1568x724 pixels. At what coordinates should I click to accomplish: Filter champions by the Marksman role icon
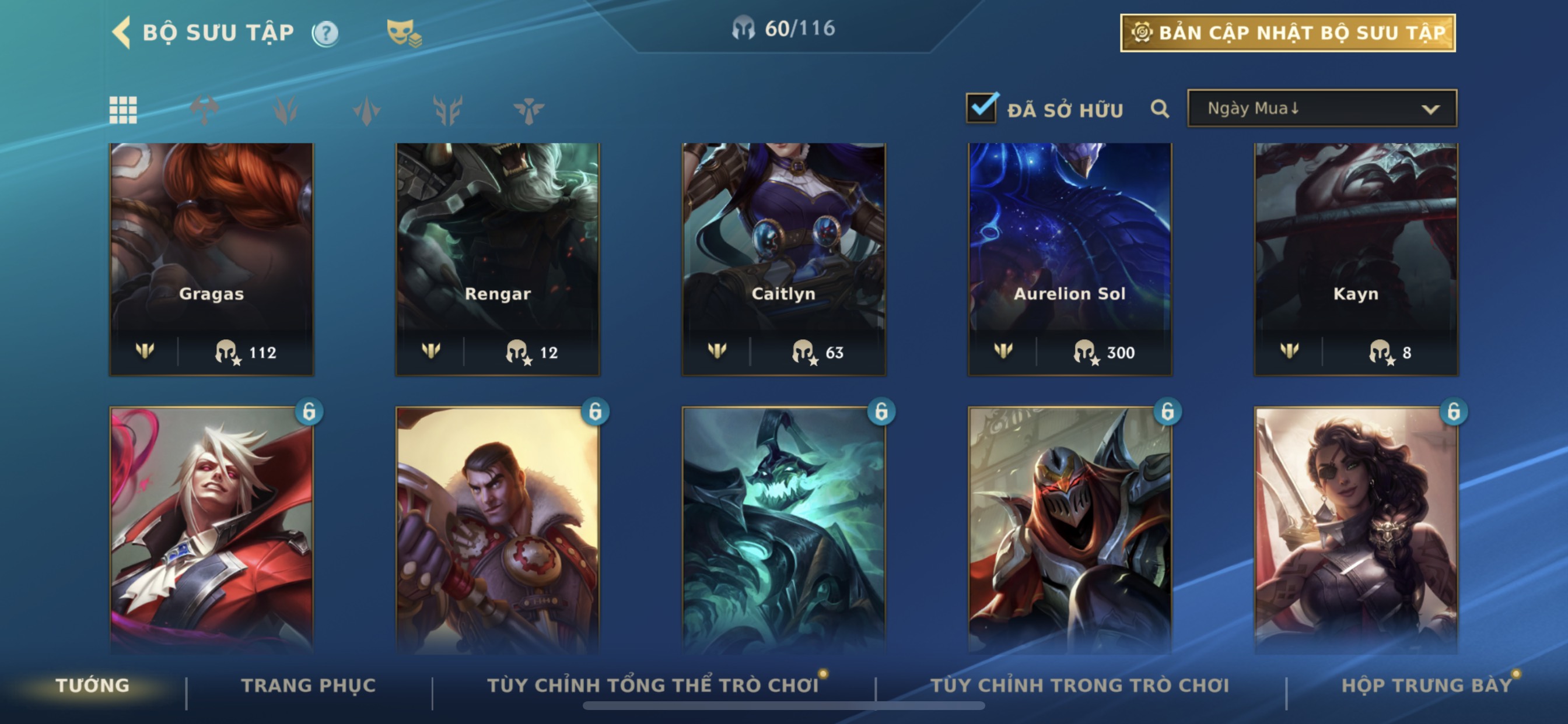click(448, 110)
